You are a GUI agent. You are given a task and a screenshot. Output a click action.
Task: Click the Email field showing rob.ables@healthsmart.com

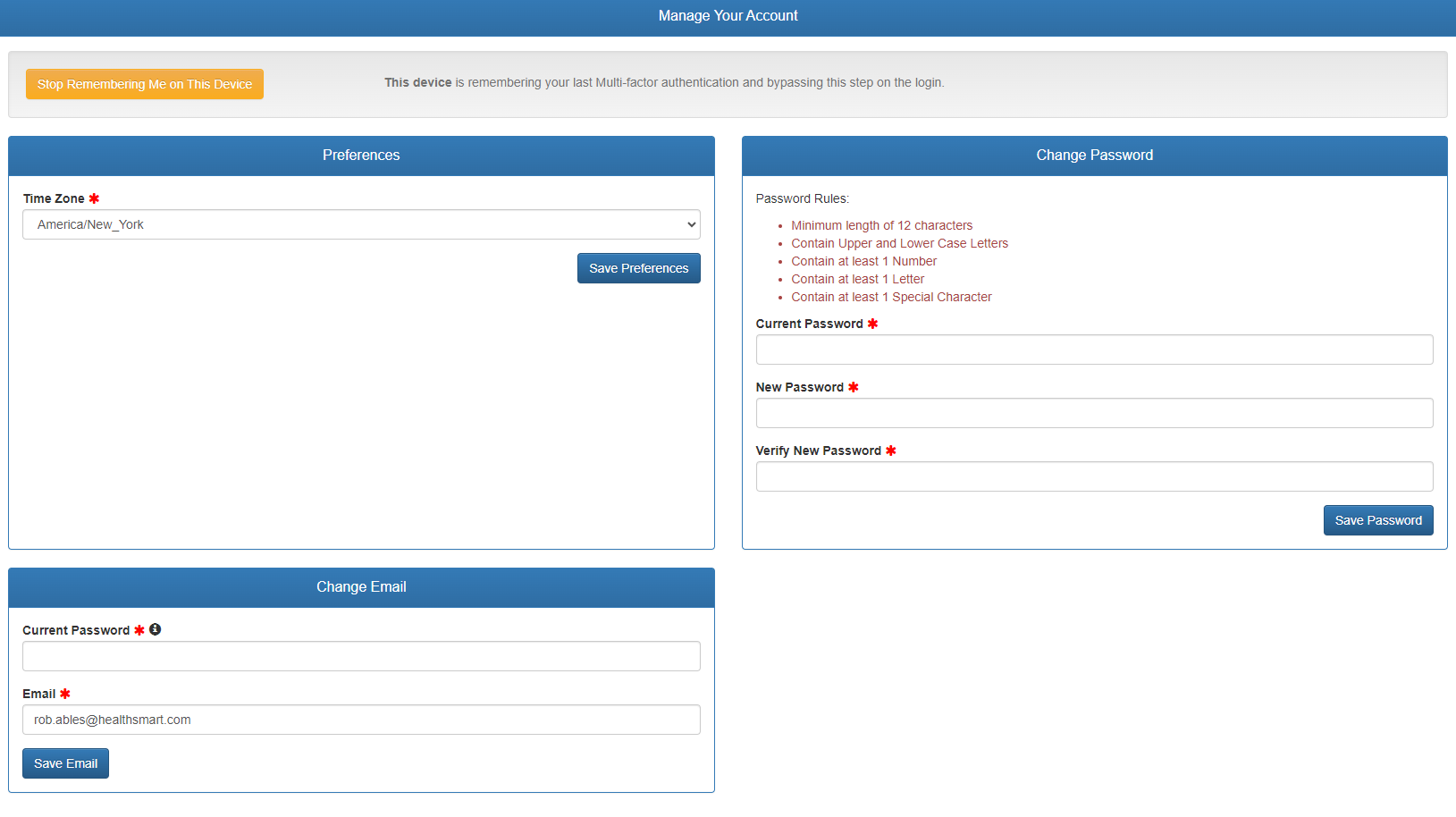361,720
